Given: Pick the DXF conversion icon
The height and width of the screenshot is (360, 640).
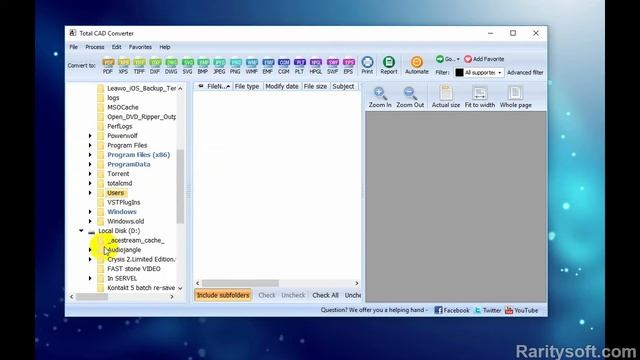Looking at the screenshot, I should coord(155,65).
